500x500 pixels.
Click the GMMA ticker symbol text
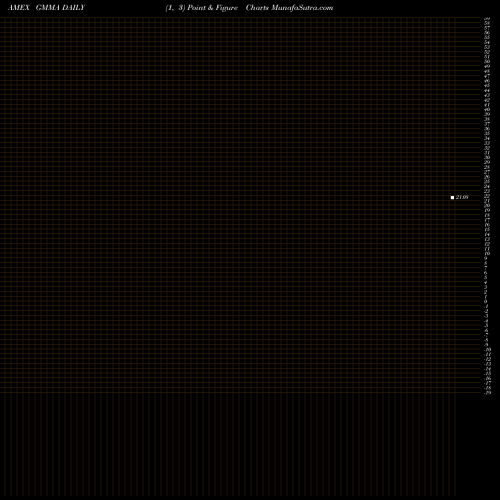48,8
